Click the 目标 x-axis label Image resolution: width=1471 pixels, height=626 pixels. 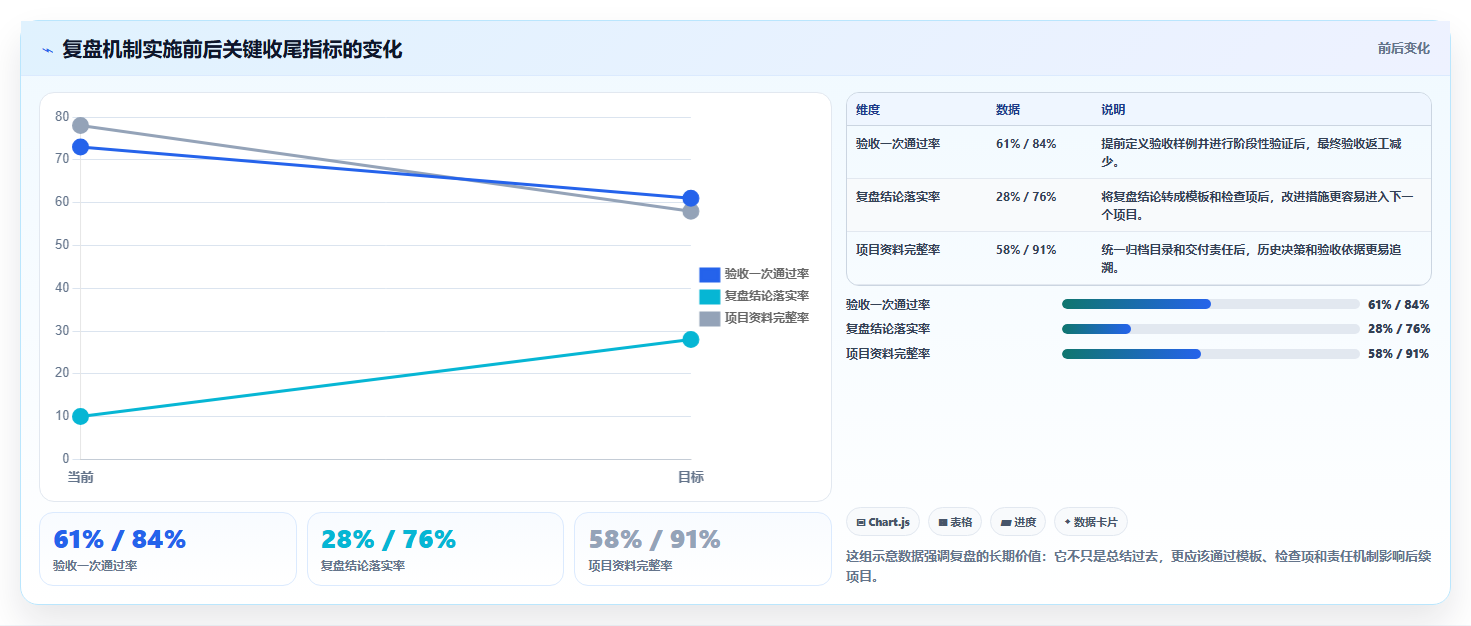coord(690,477)
